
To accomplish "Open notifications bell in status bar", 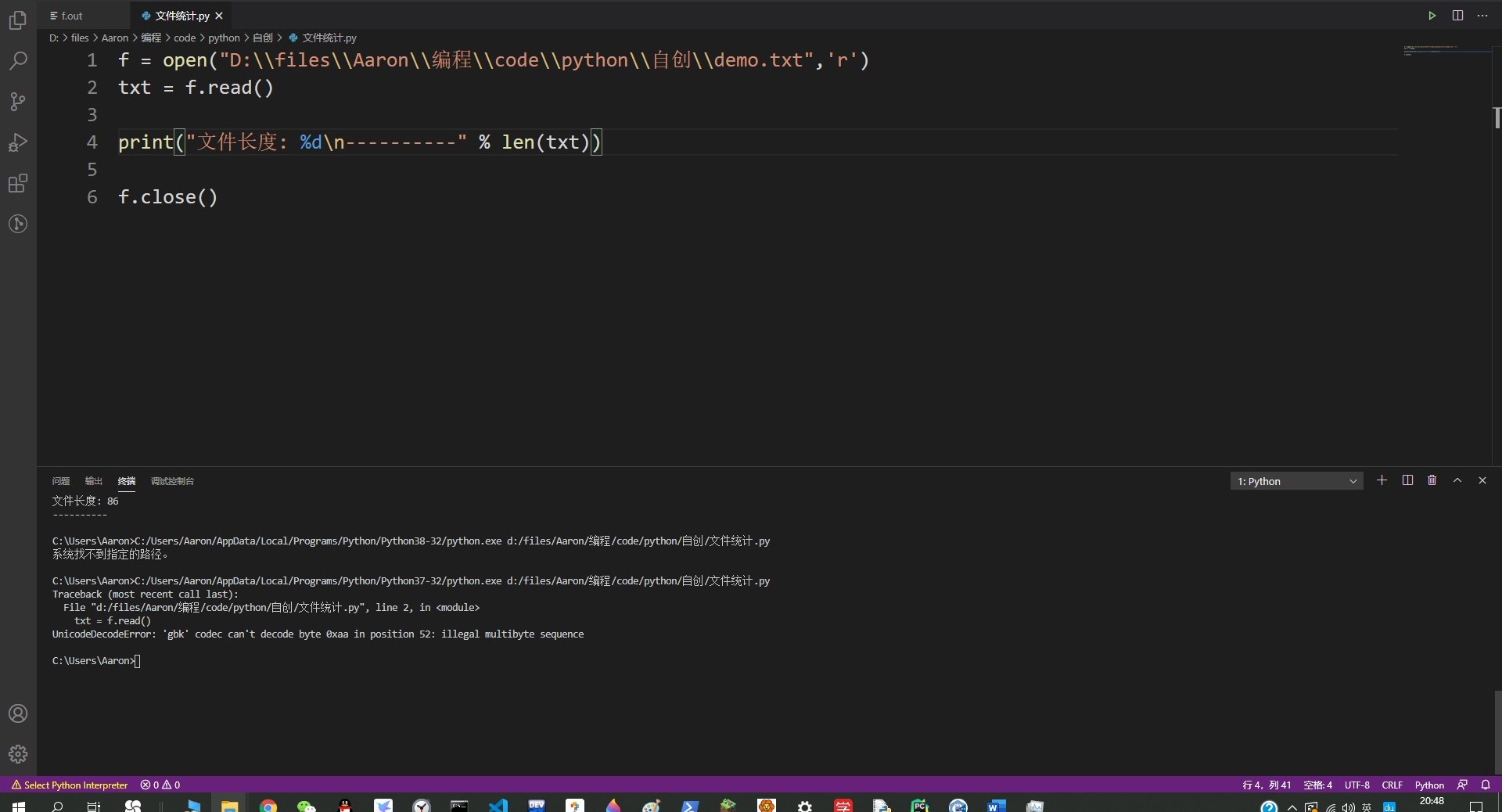I will [1486, 785].
